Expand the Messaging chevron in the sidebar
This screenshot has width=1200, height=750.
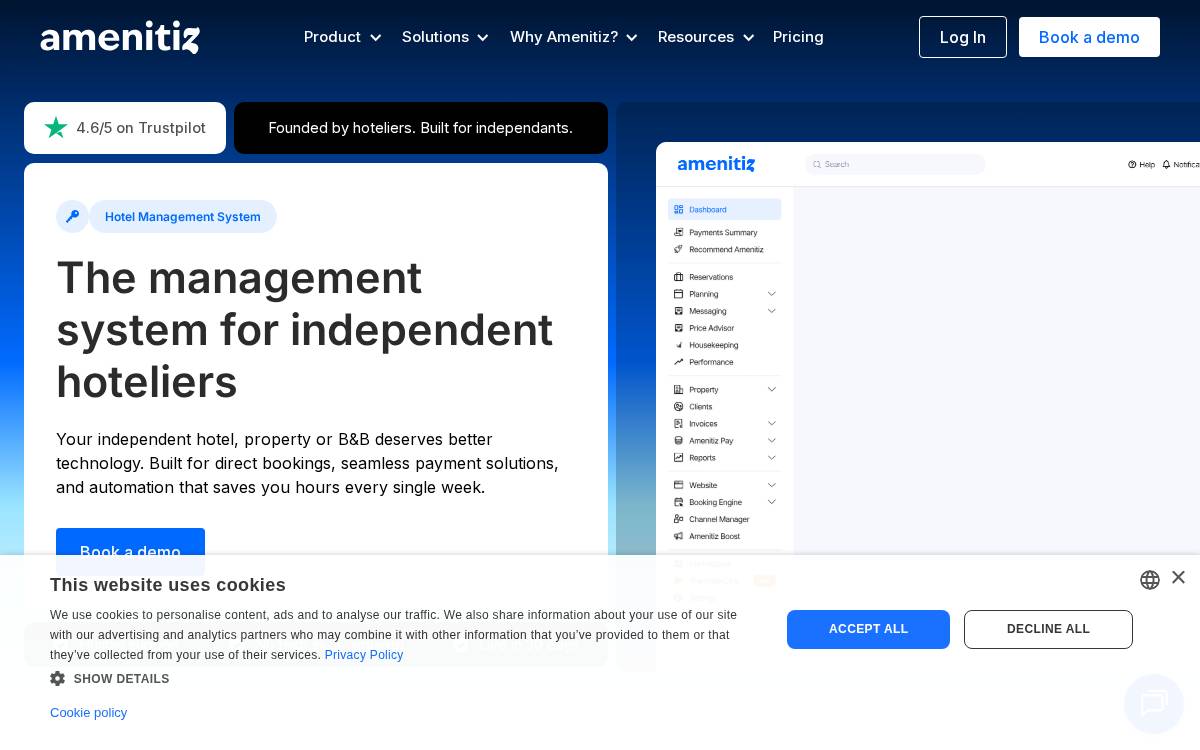[x=772, y=311]
